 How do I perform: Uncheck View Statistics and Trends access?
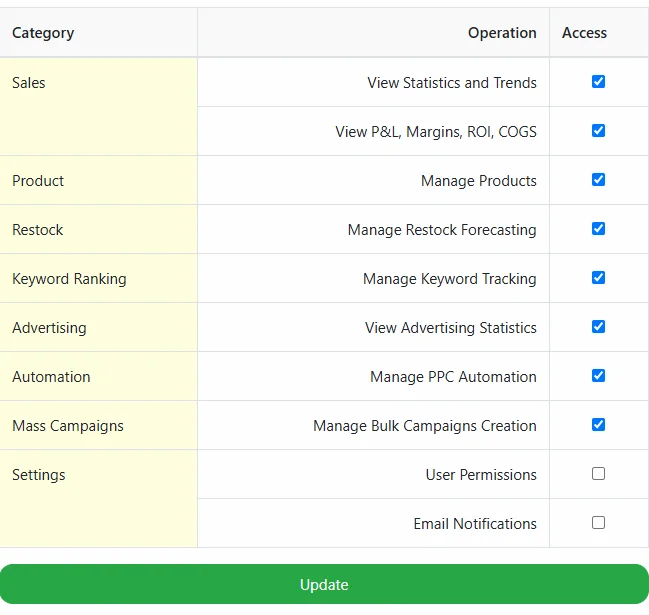point(598,82)
